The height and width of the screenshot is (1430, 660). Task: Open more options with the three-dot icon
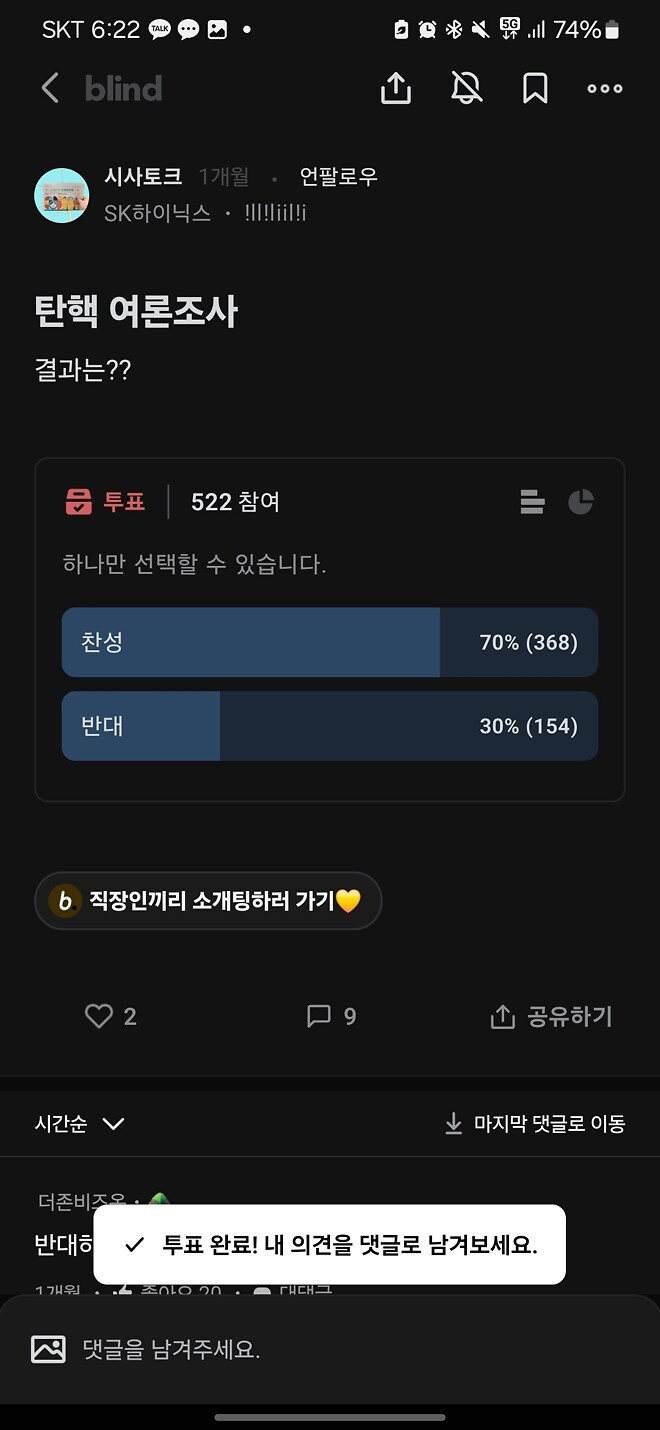click(x=604, y=88)
